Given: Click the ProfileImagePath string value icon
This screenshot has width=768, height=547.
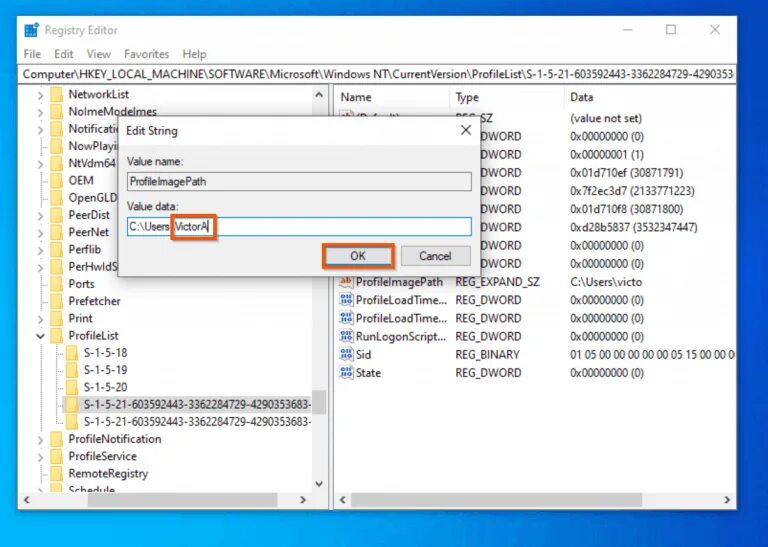Looking at the screenshot, I should [x=346, y=282].
